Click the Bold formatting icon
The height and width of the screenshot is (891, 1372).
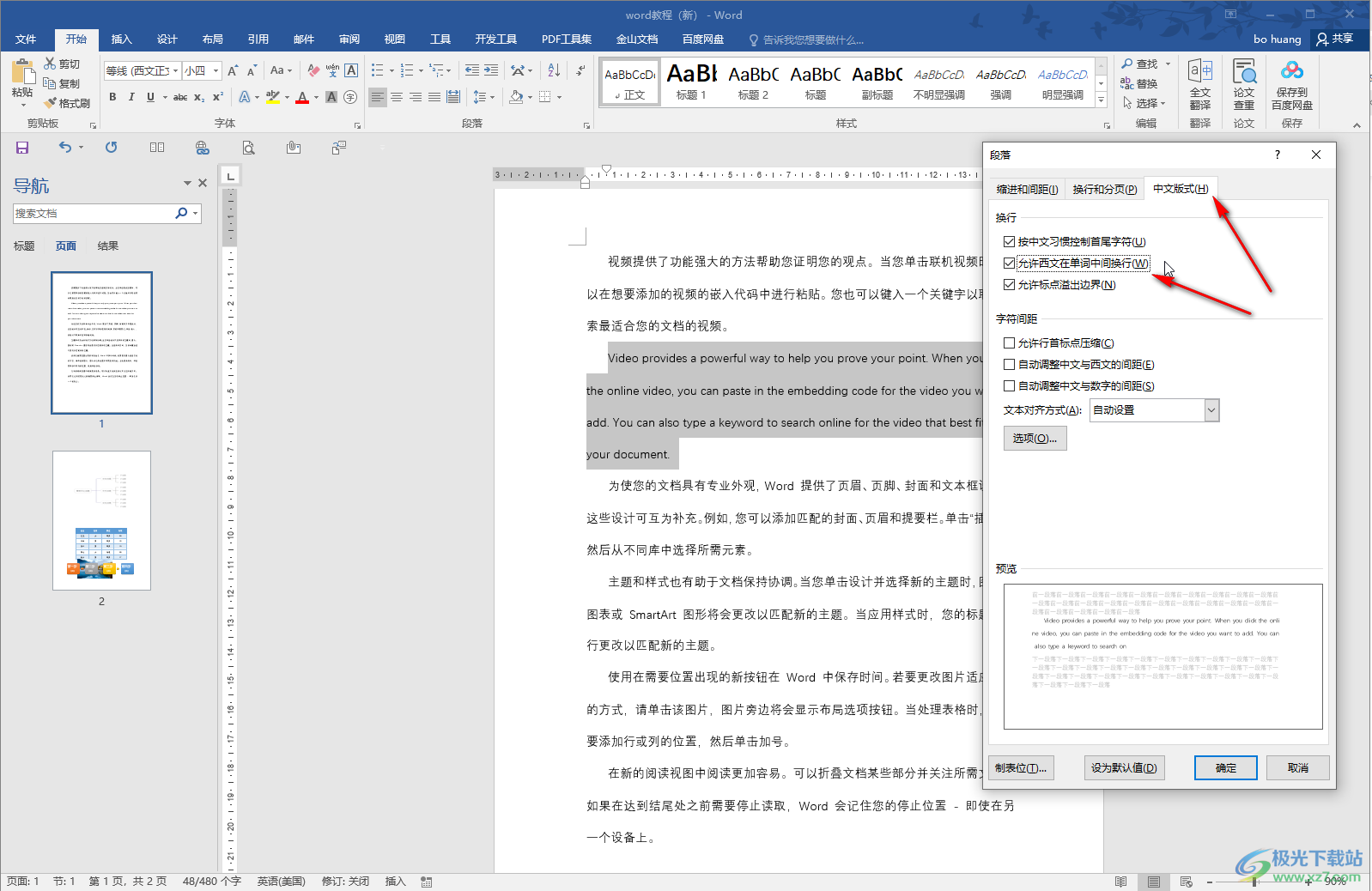112,97
